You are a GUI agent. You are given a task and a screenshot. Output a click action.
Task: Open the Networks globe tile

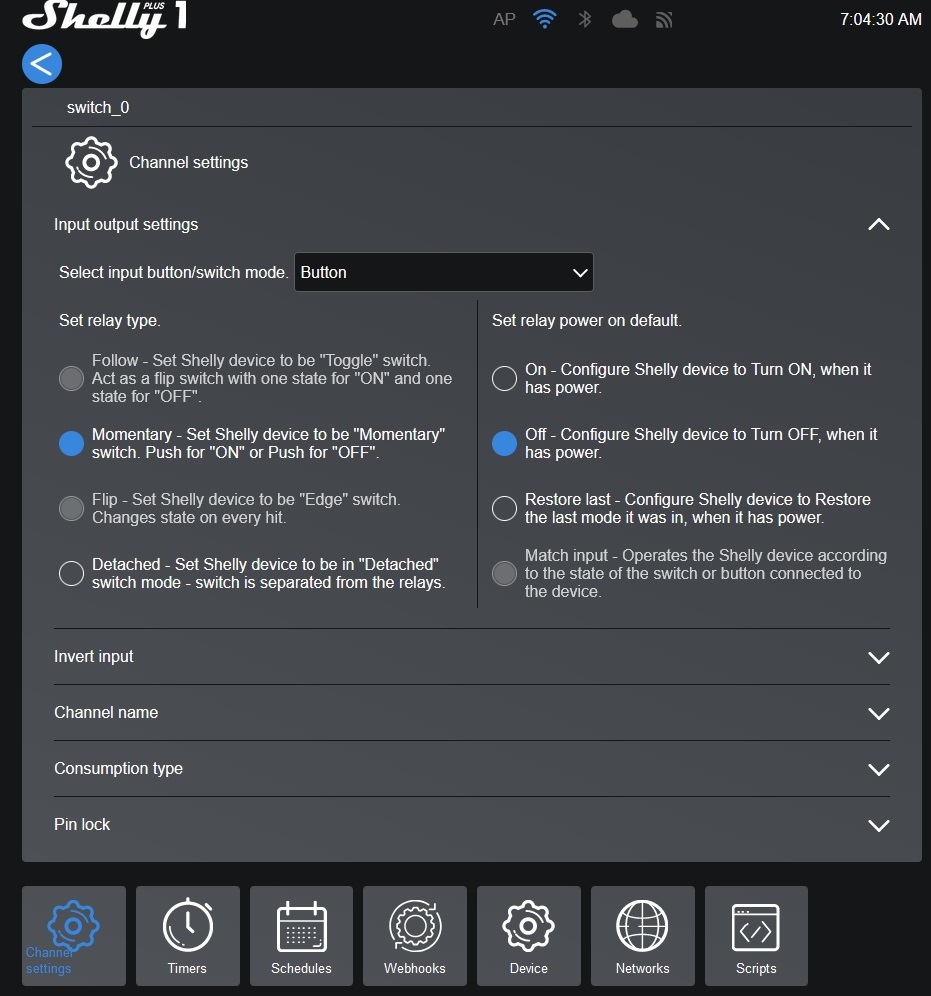[643, 936]
